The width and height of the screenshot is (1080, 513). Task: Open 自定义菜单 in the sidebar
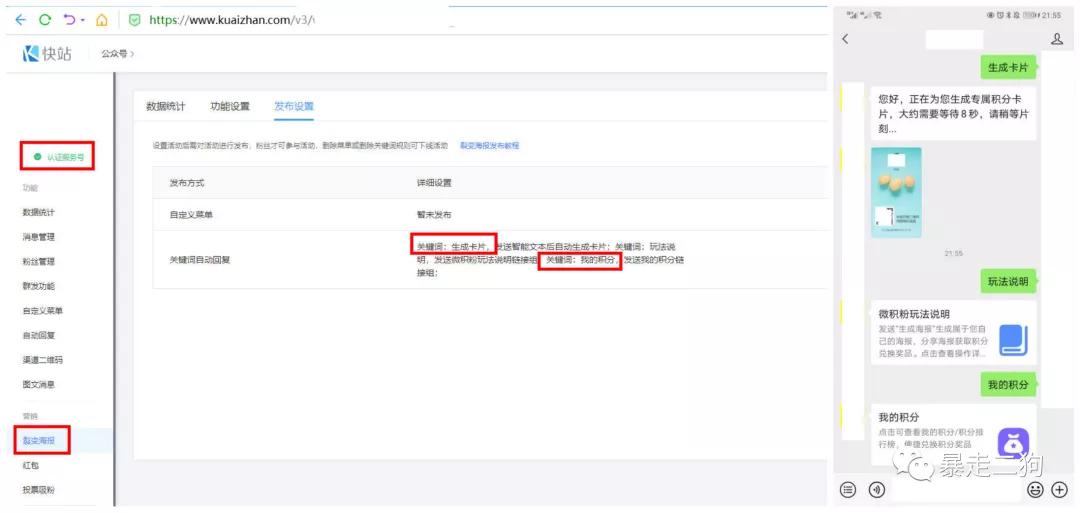pyautogui.click(x=43, y=311)
